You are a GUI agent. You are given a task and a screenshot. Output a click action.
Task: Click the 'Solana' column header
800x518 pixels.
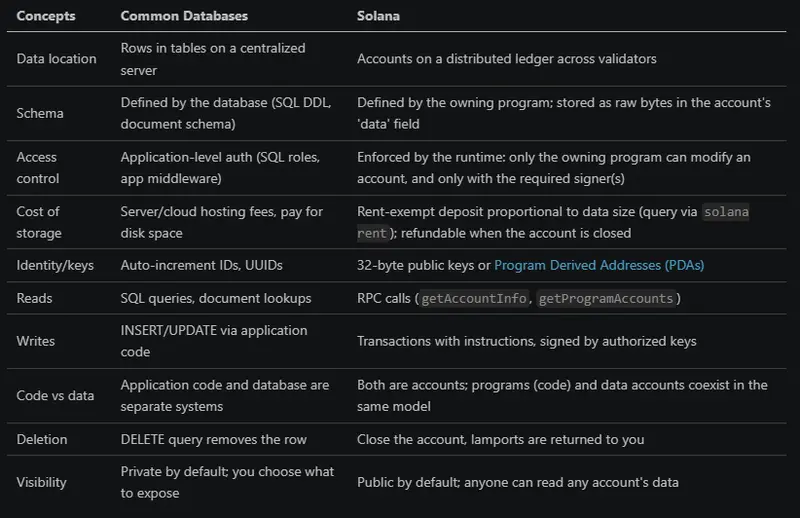tap(378, 16)
